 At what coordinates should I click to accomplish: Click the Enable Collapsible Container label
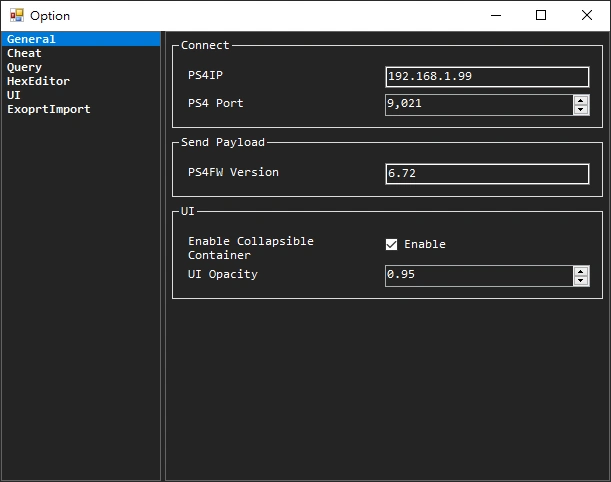251,248
